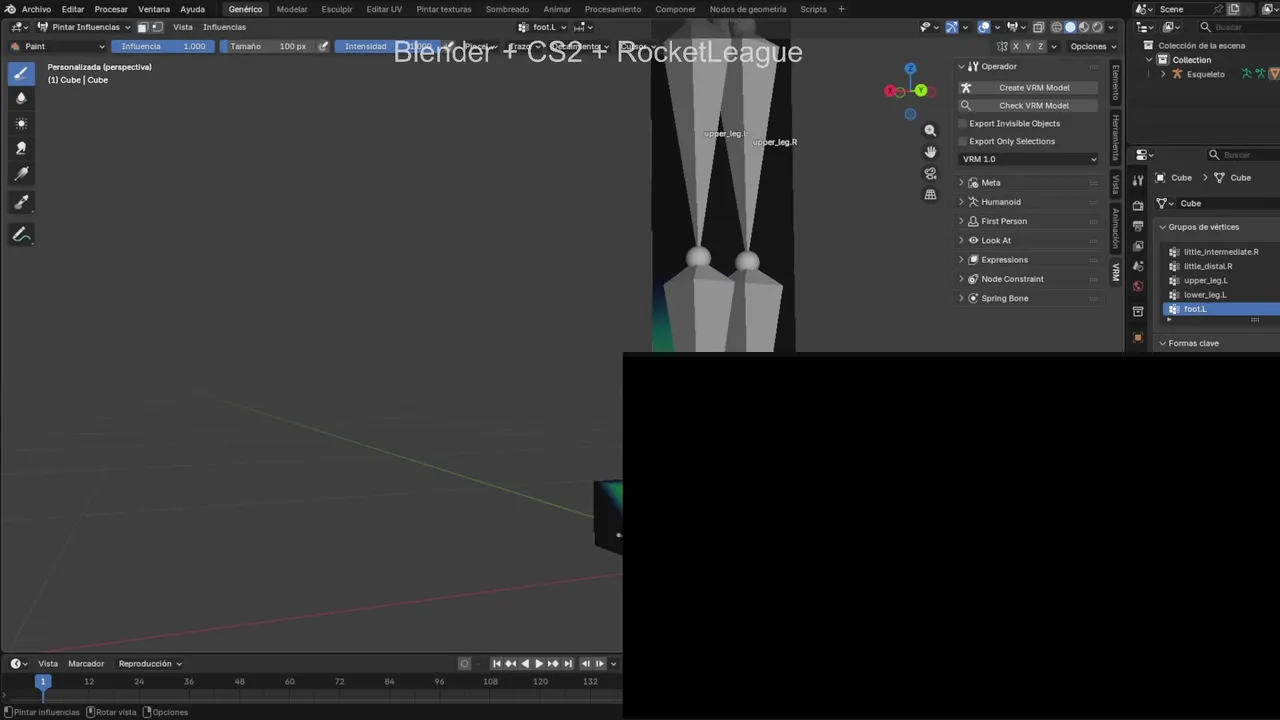Switch to the Sombreado workspace tab
1280x720 pixels.
507,9
